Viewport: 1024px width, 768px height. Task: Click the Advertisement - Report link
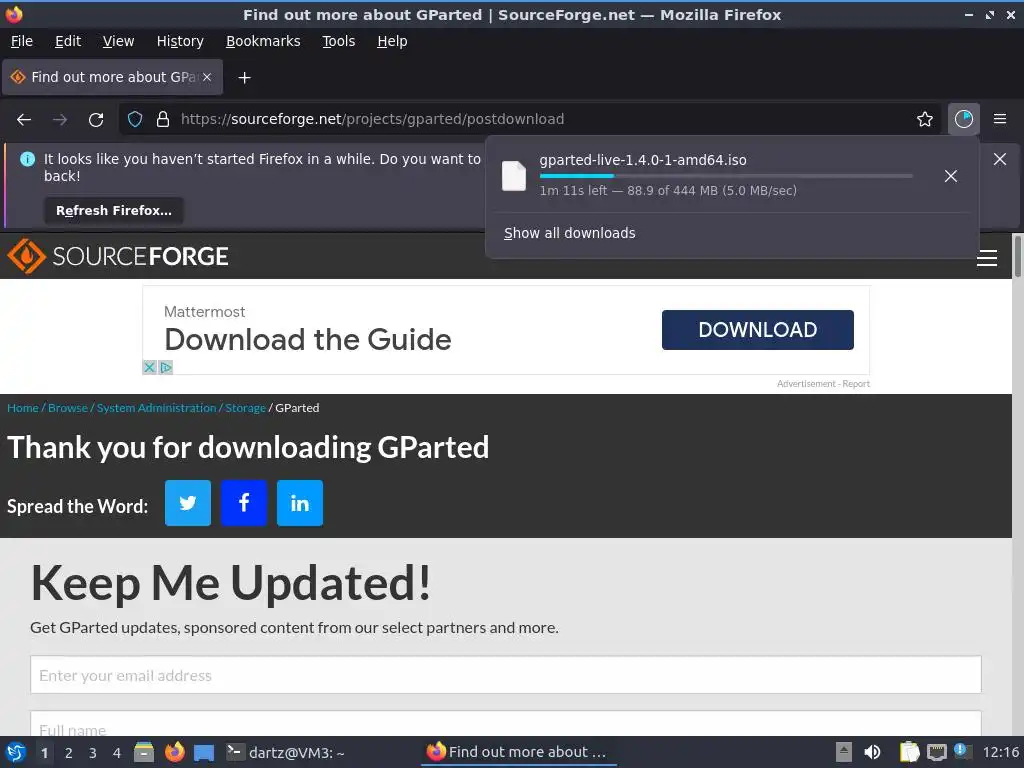pos(823,384)
